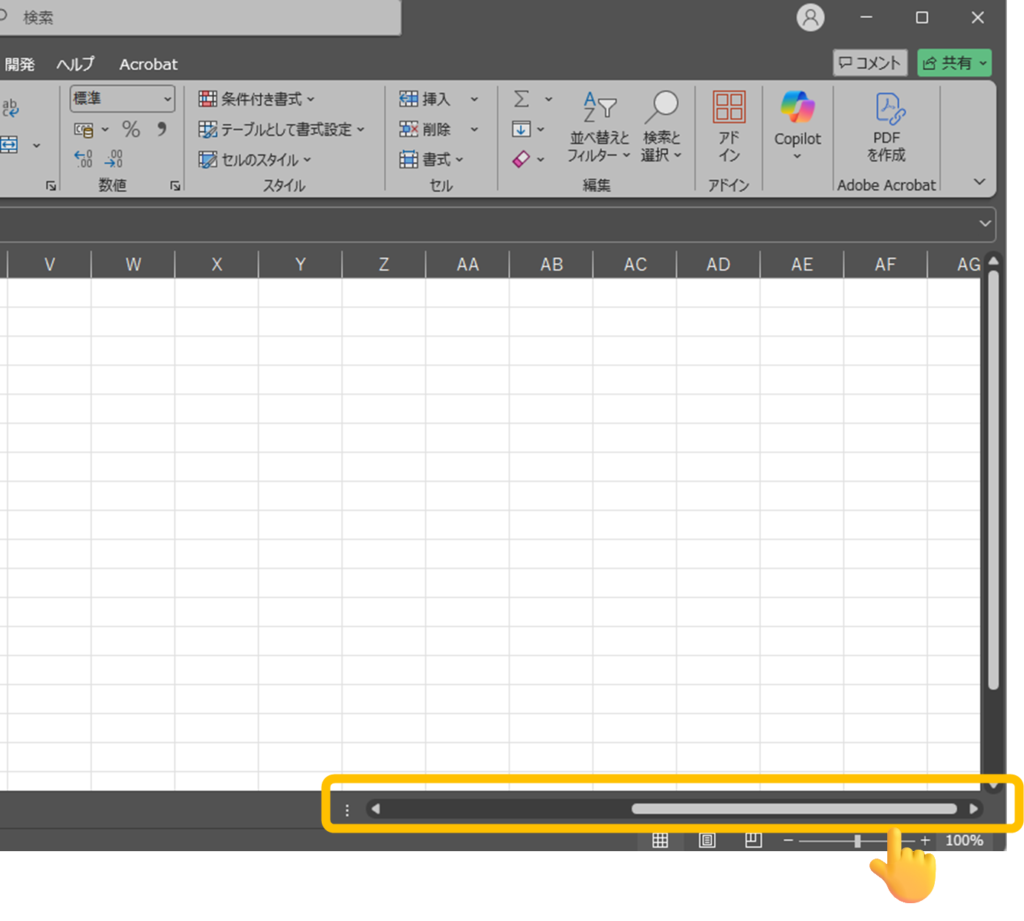Viewport: 1024px width, 921px height.
Task: Click the comma style icon
Action: (161, 129)
